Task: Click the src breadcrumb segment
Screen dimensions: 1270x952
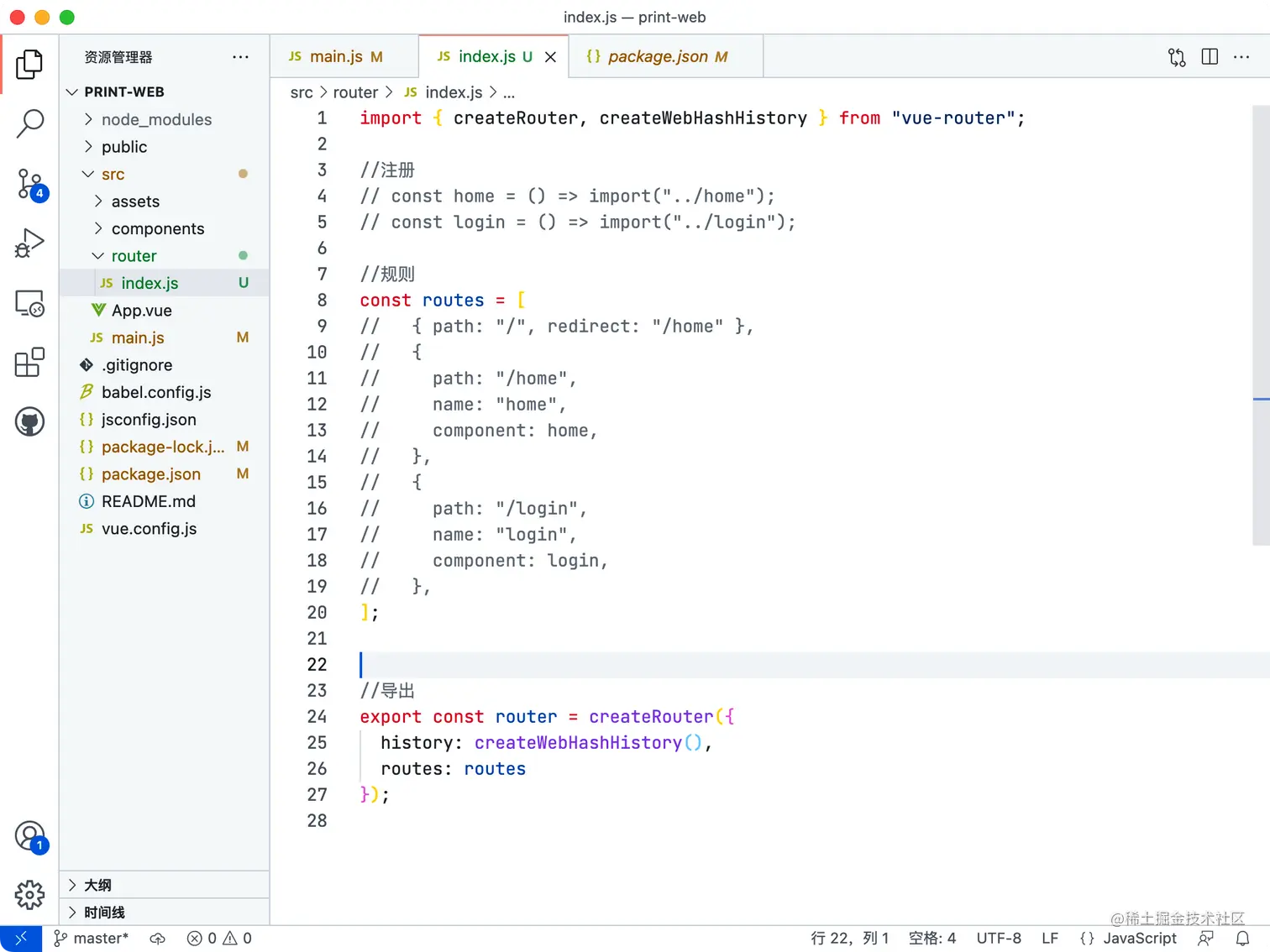Action: pyautogui.click(x=302, y=92)
